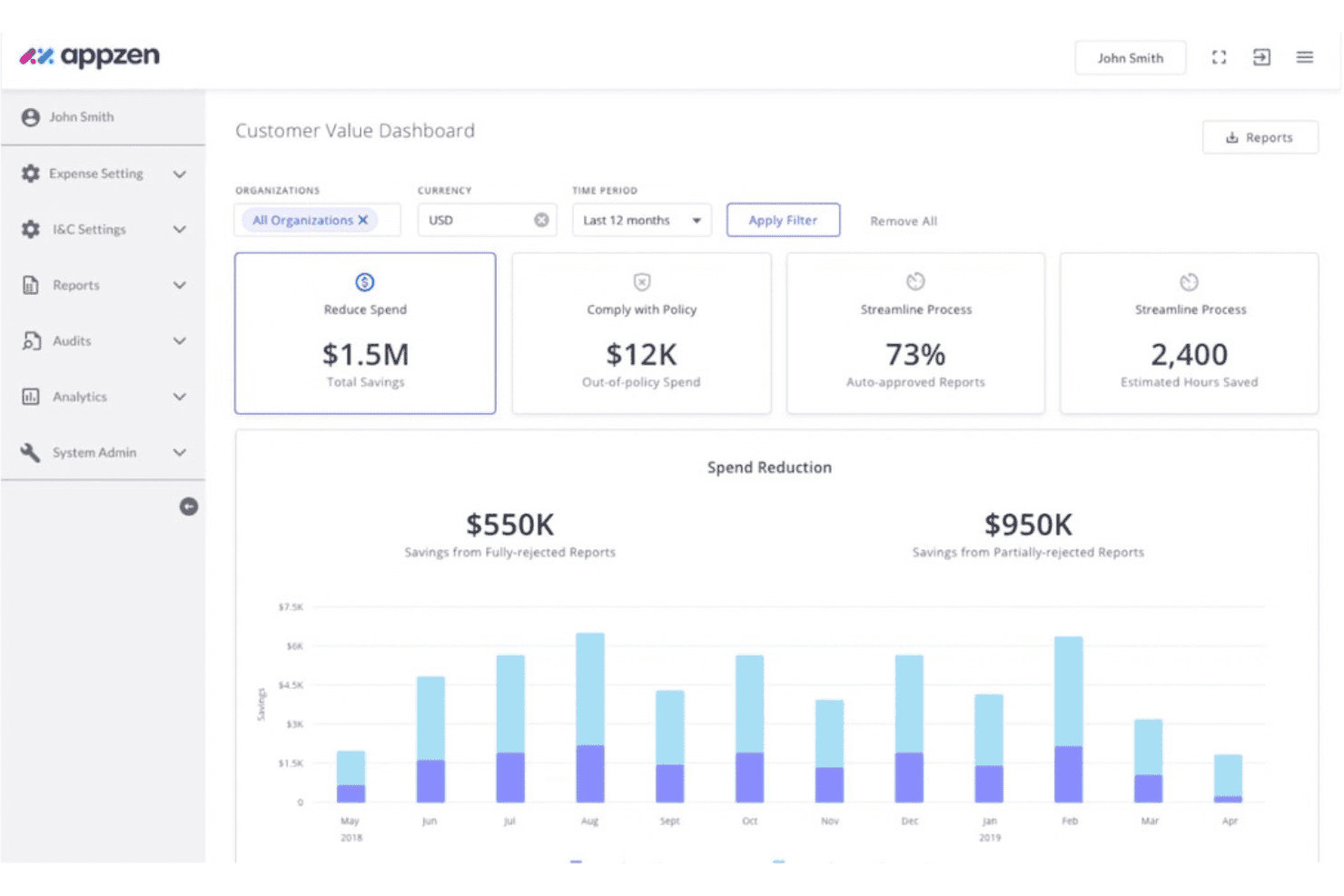
Task: Open Audits in the sidebar
Action: [x=104, y=341]
